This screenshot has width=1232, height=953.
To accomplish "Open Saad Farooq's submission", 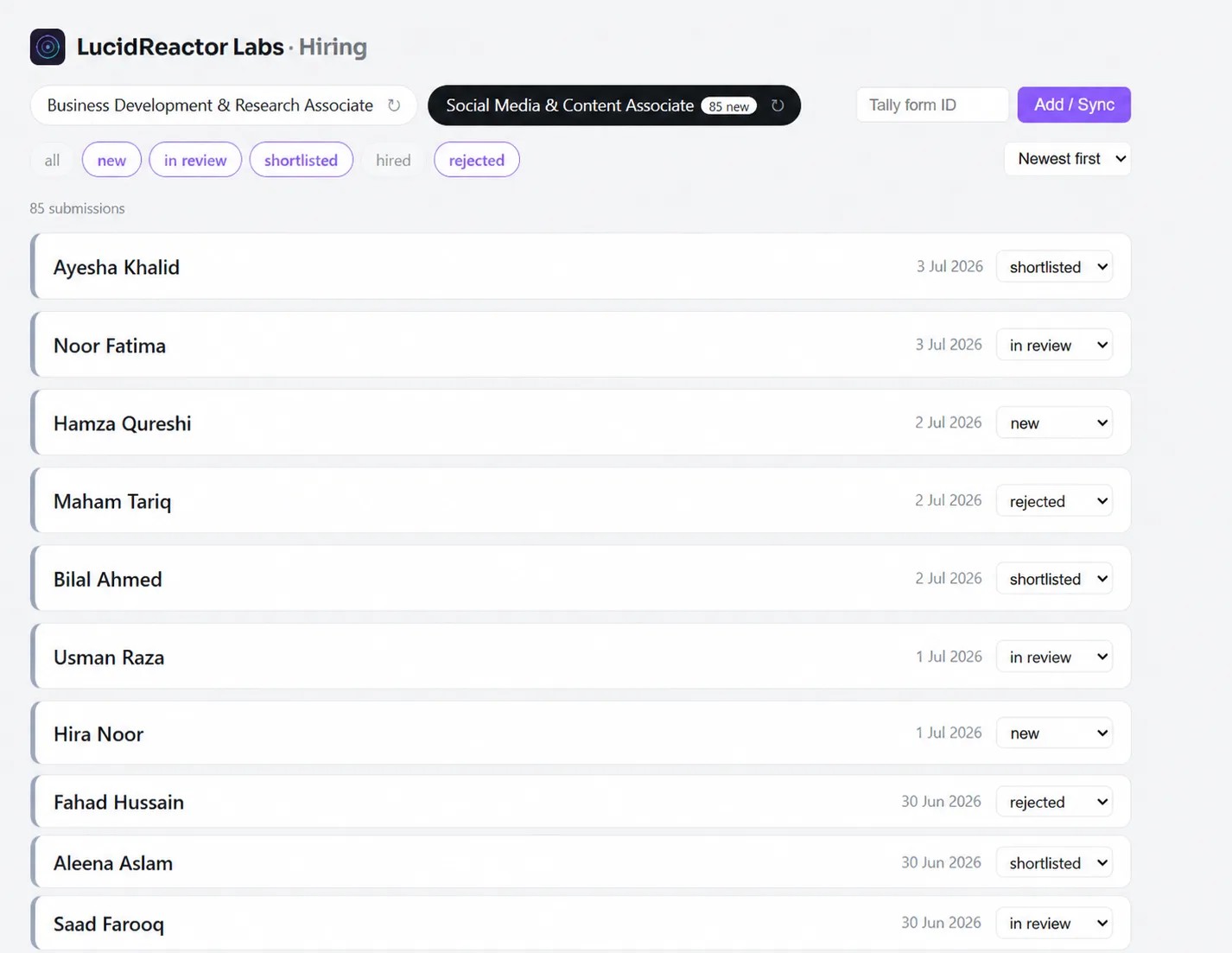I will [581, 923].
